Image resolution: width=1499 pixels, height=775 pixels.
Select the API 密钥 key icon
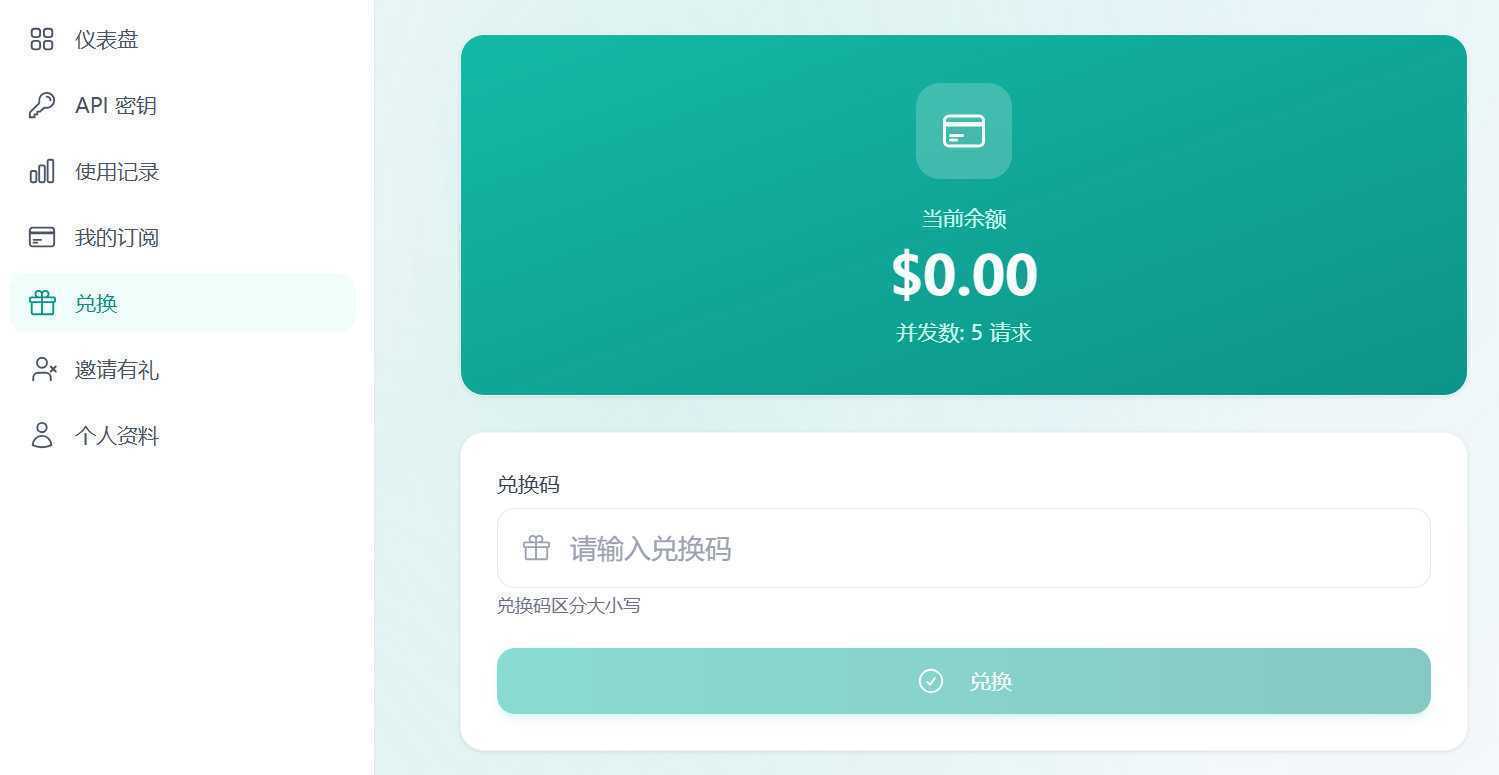pyautogui.click(x=42, y=105)
